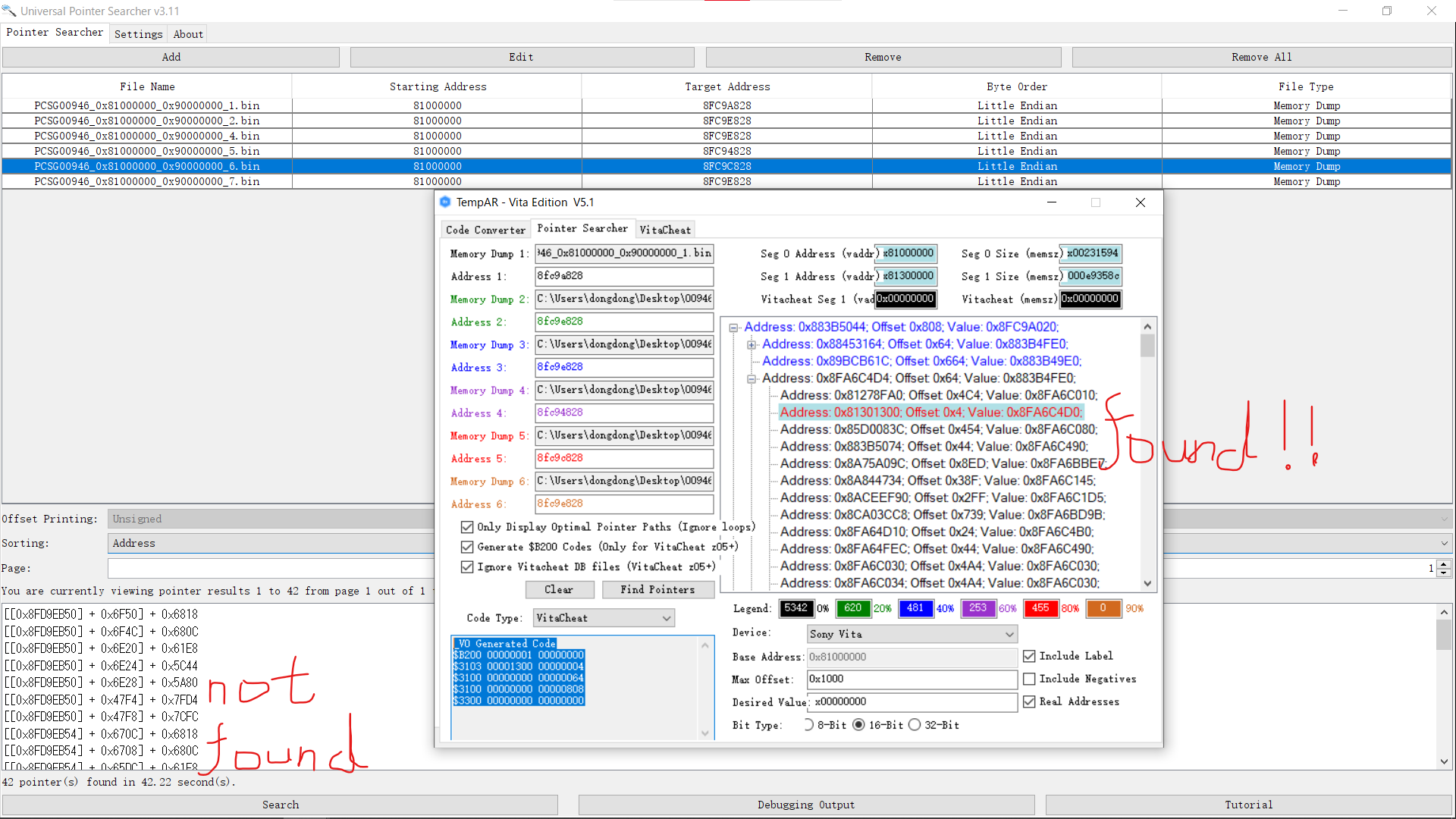The width and height of the screenshot is (1456, 819).
Task: Click the blue 40% legend swatch
Action: 915,608
